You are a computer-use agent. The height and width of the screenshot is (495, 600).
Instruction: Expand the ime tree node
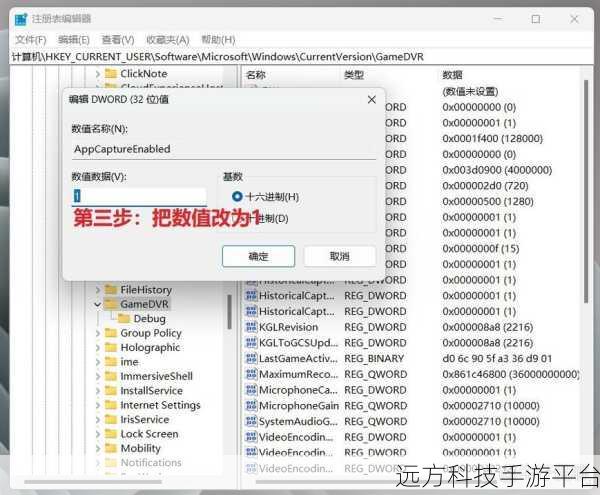click(98, 361)
